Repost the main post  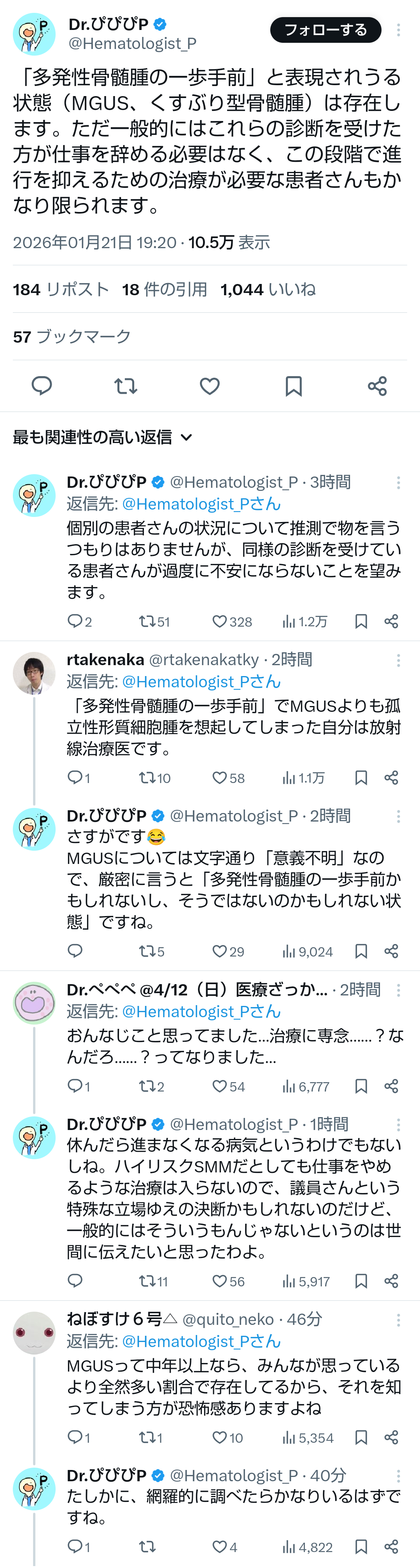(125, 385)
